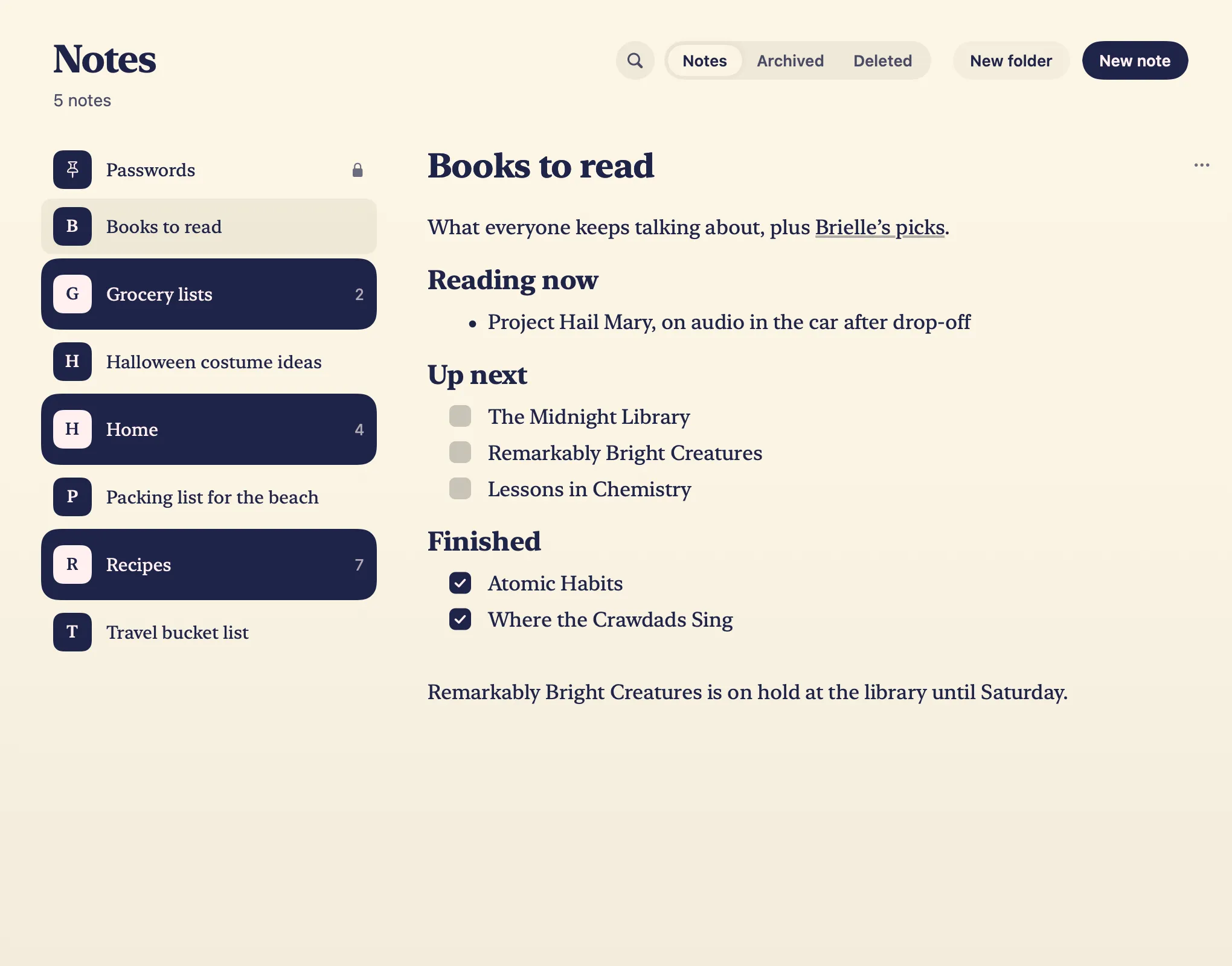This screenshot has width=1232, height=966.
Task: Check off The Midnight Library
Action: [460, 416]
